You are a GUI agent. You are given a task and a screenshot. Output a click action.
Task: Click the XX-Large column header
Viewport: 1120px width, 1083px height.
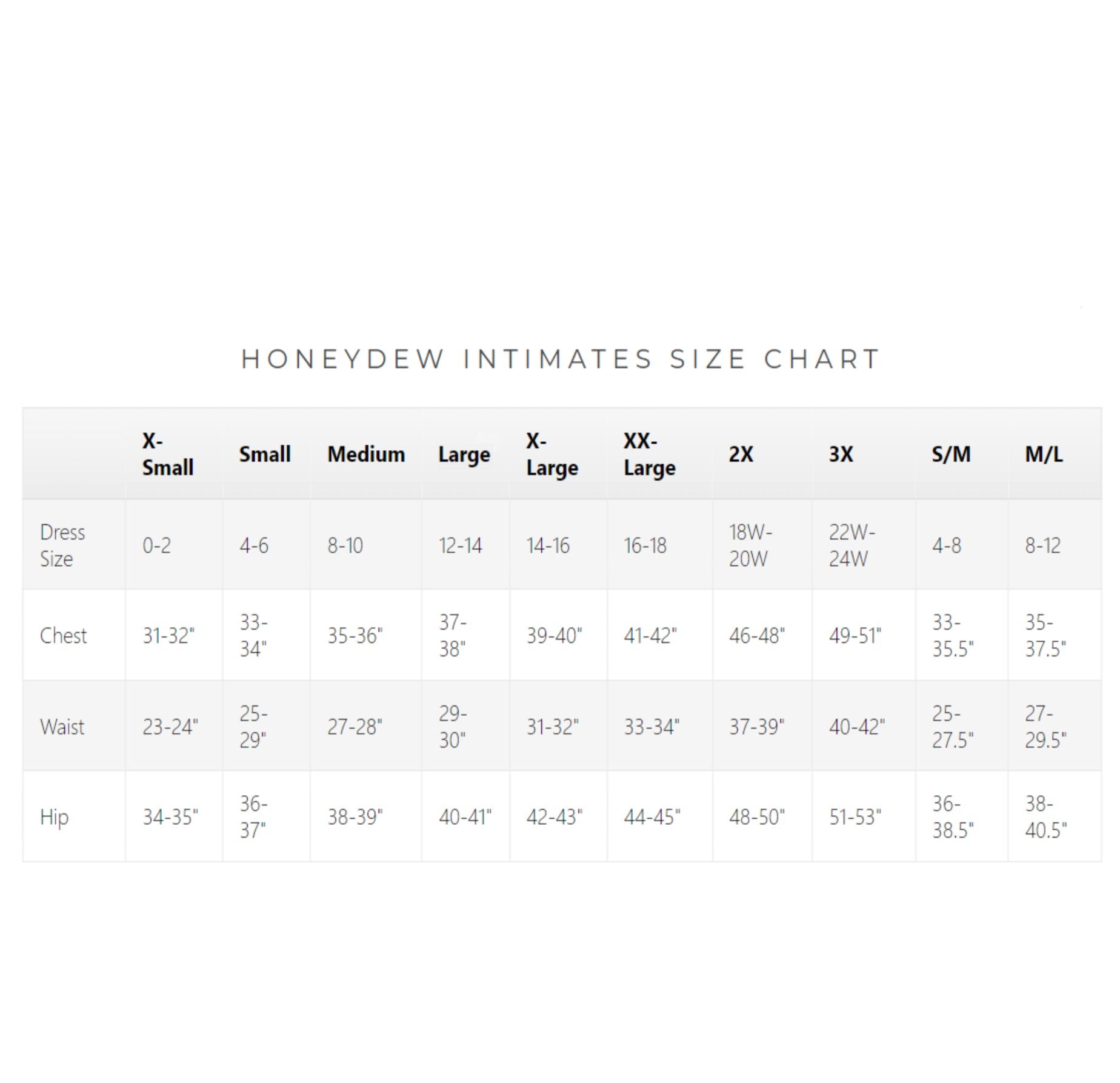click(x=649, y=454)
